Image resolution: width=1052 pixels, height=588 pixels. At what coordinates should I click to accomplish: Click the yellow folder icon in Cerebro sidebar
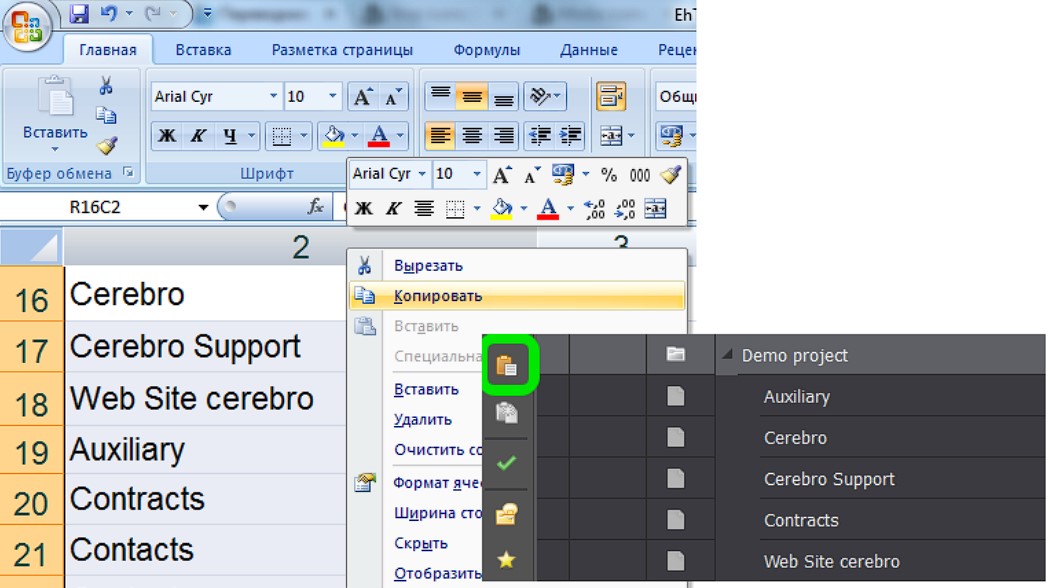click(507, 514)
